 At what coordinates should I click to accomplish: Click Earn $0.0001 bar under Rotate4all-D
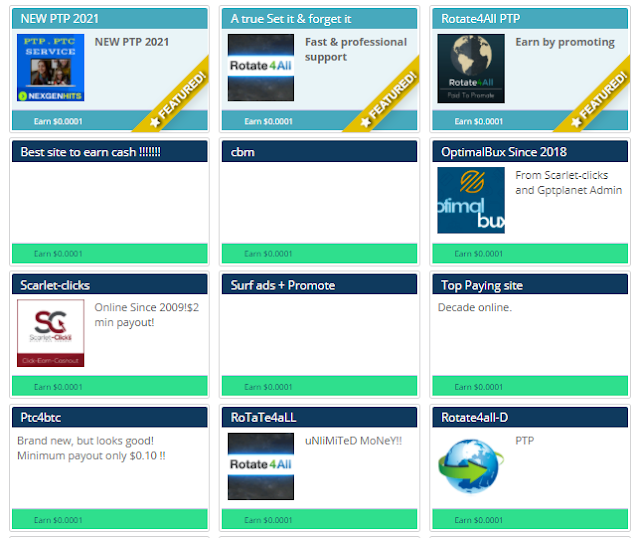click(x=530, y=519)
